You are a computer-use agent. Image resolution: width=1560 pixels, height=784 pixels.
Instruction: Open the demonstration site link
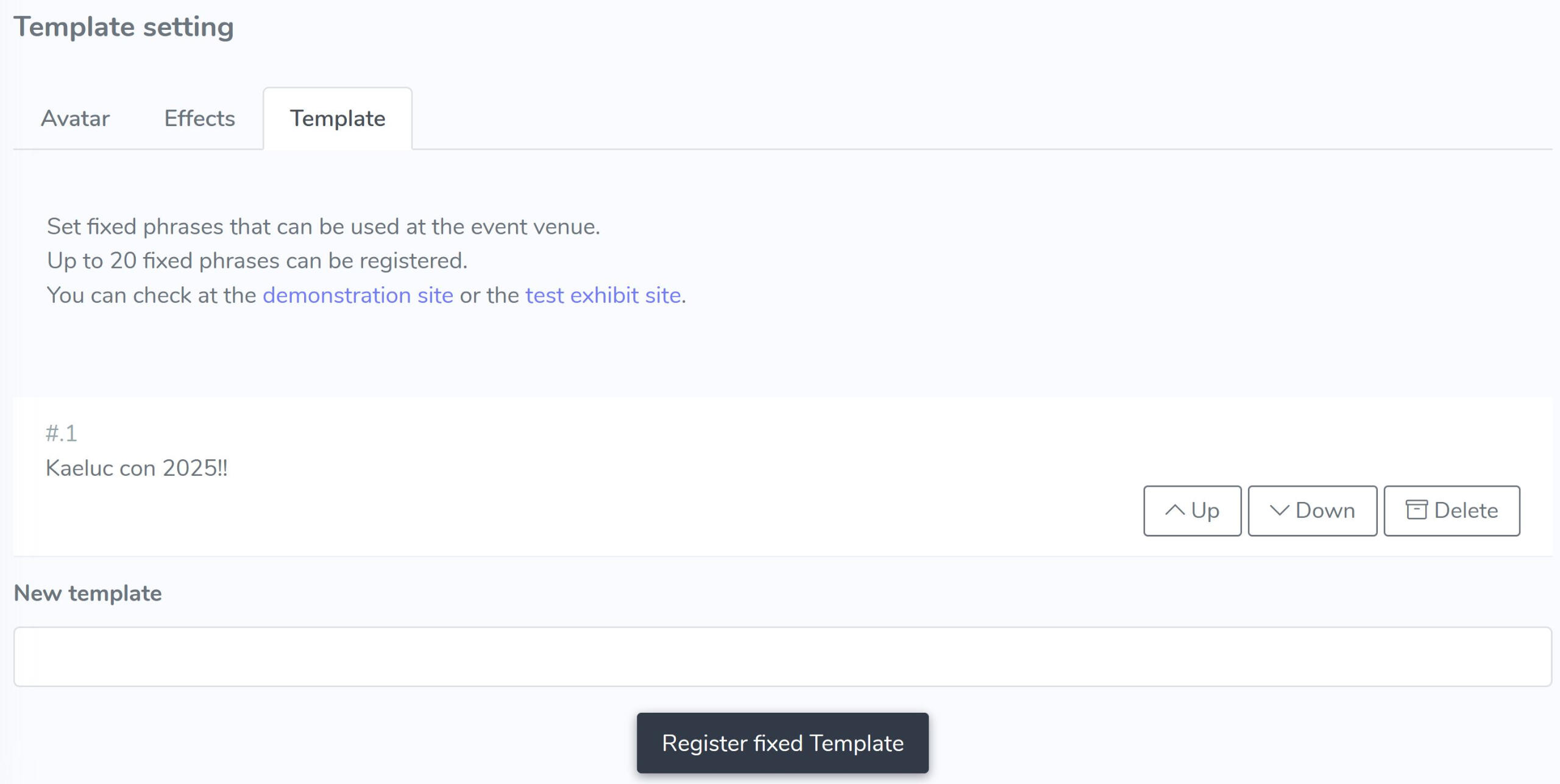(x=358, y=295)
